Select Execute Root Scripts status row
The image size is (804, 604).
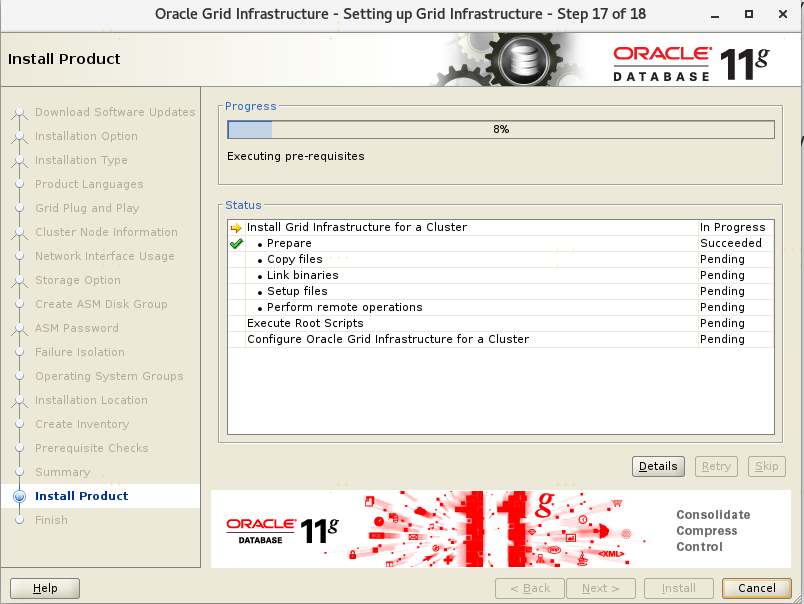305,324
